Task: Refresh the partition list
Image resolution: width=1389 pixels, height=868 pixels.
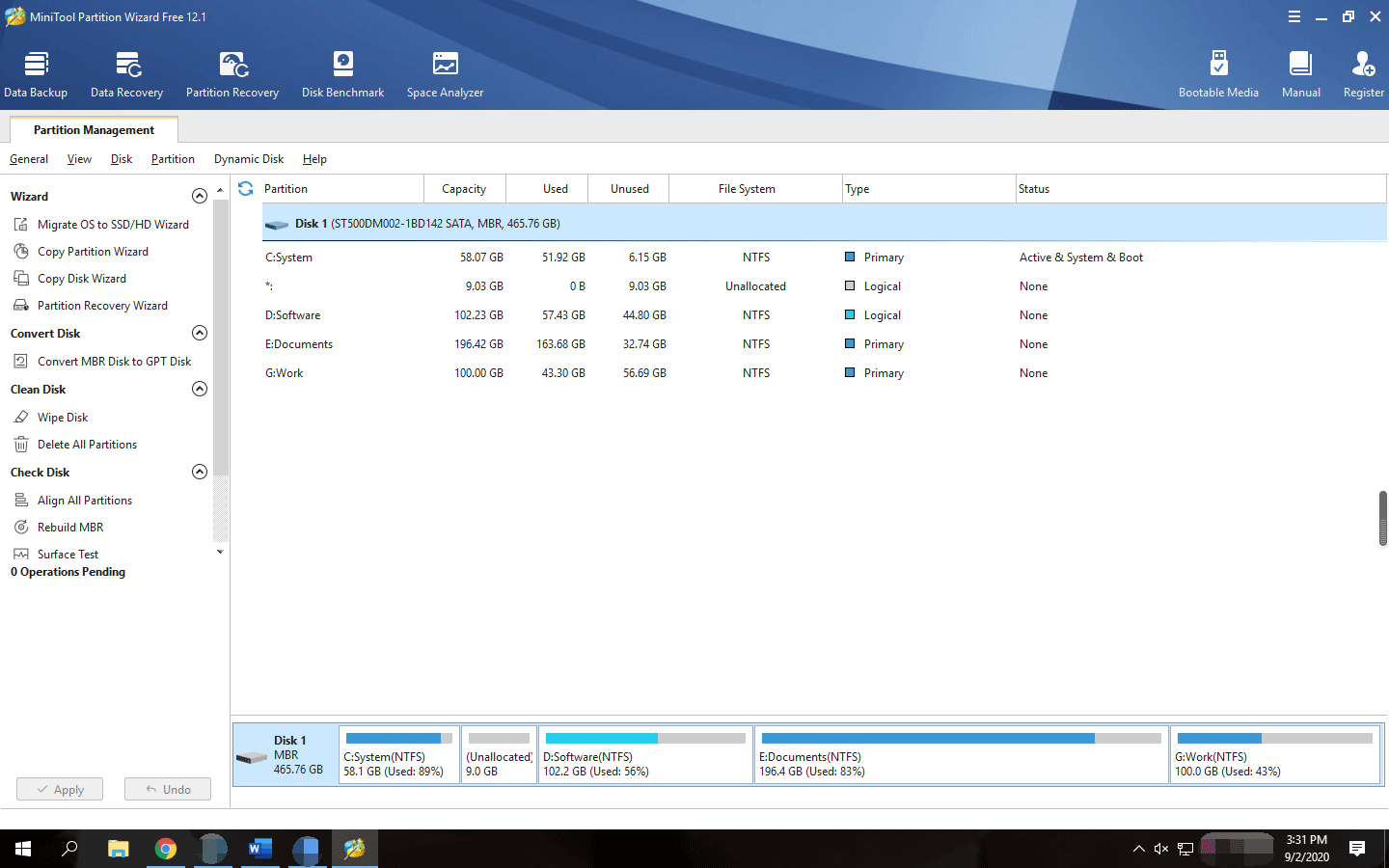Action: (x=247, y=188)
